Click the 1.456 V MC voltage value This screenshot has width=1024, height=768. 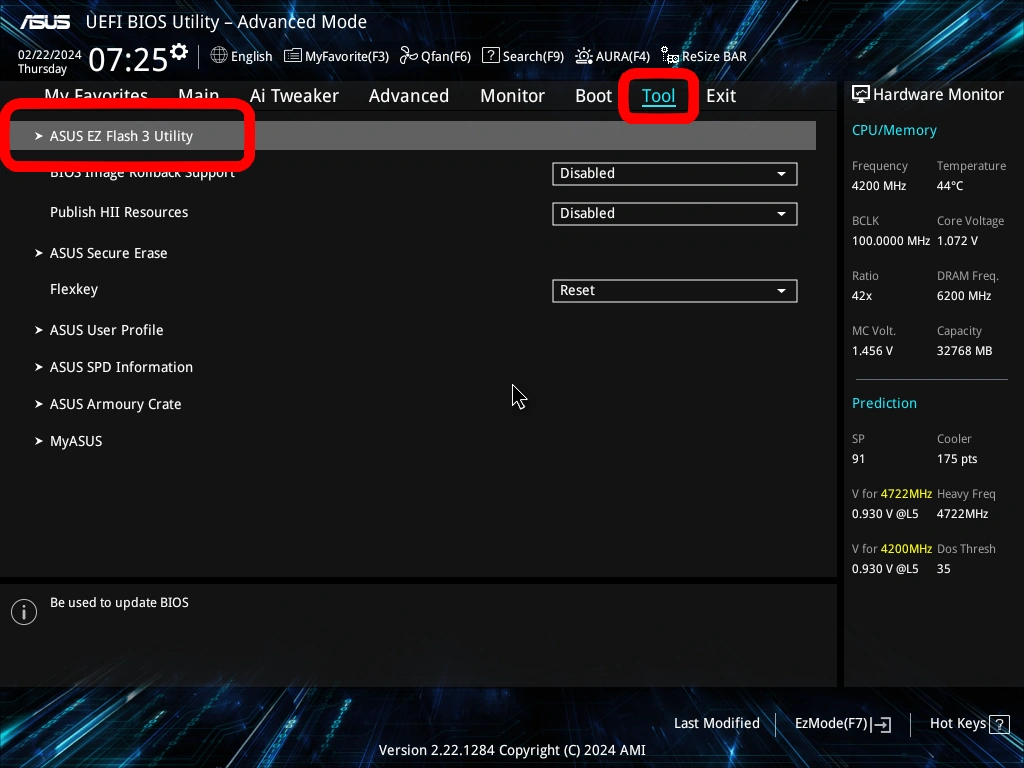[x=872, y=351]
